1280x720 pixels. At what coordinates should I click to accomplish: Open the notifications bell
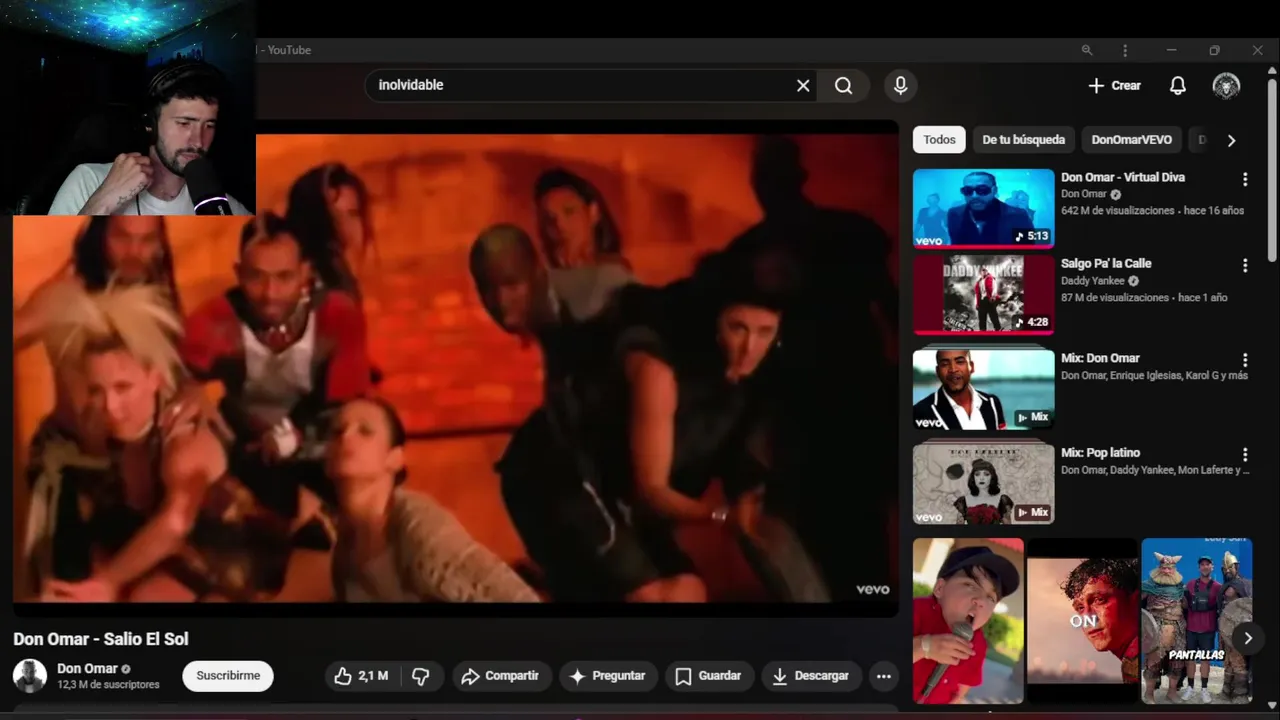click(1178, 86)
